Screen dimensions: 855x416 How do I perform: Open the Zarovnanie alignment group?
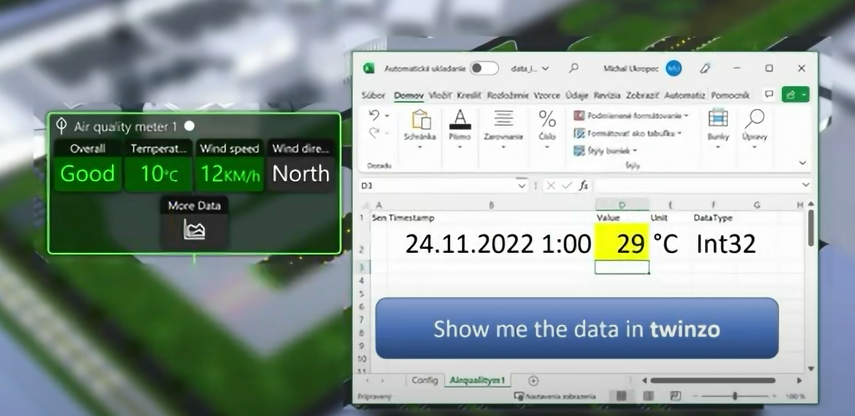pos(503,129)
